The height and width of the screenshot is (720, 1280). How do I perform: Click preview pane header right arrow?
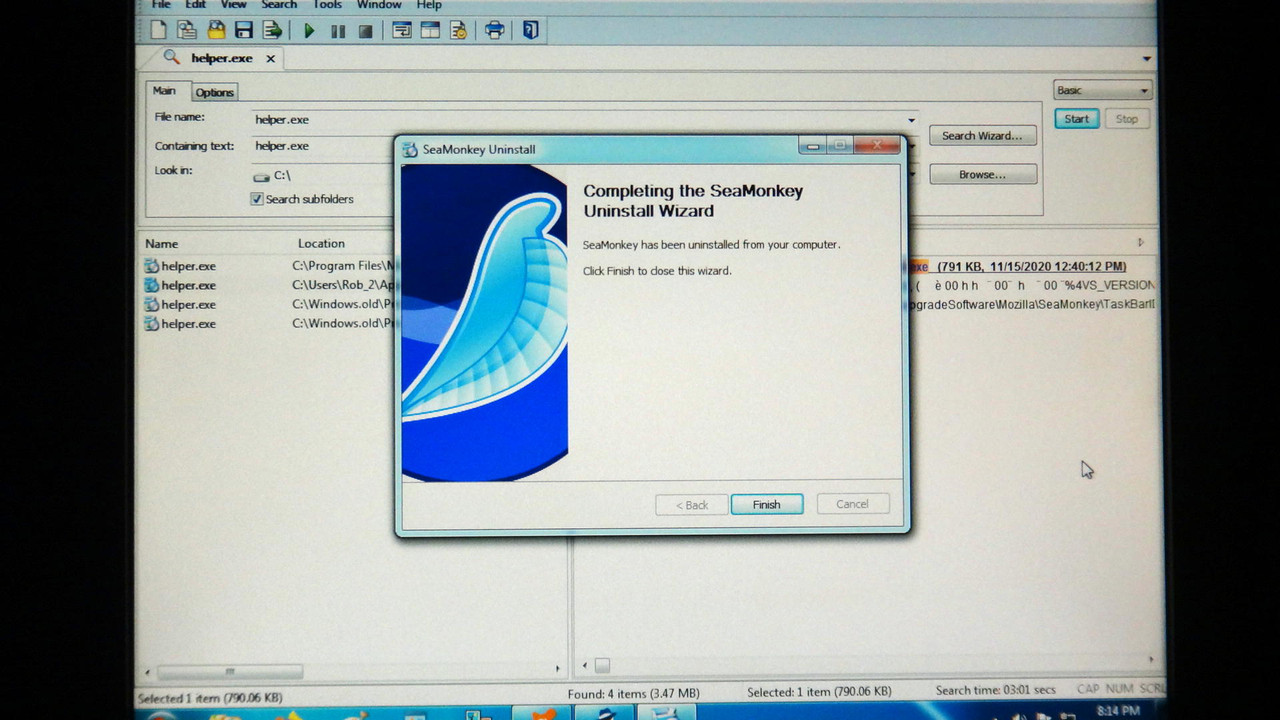1141,243
